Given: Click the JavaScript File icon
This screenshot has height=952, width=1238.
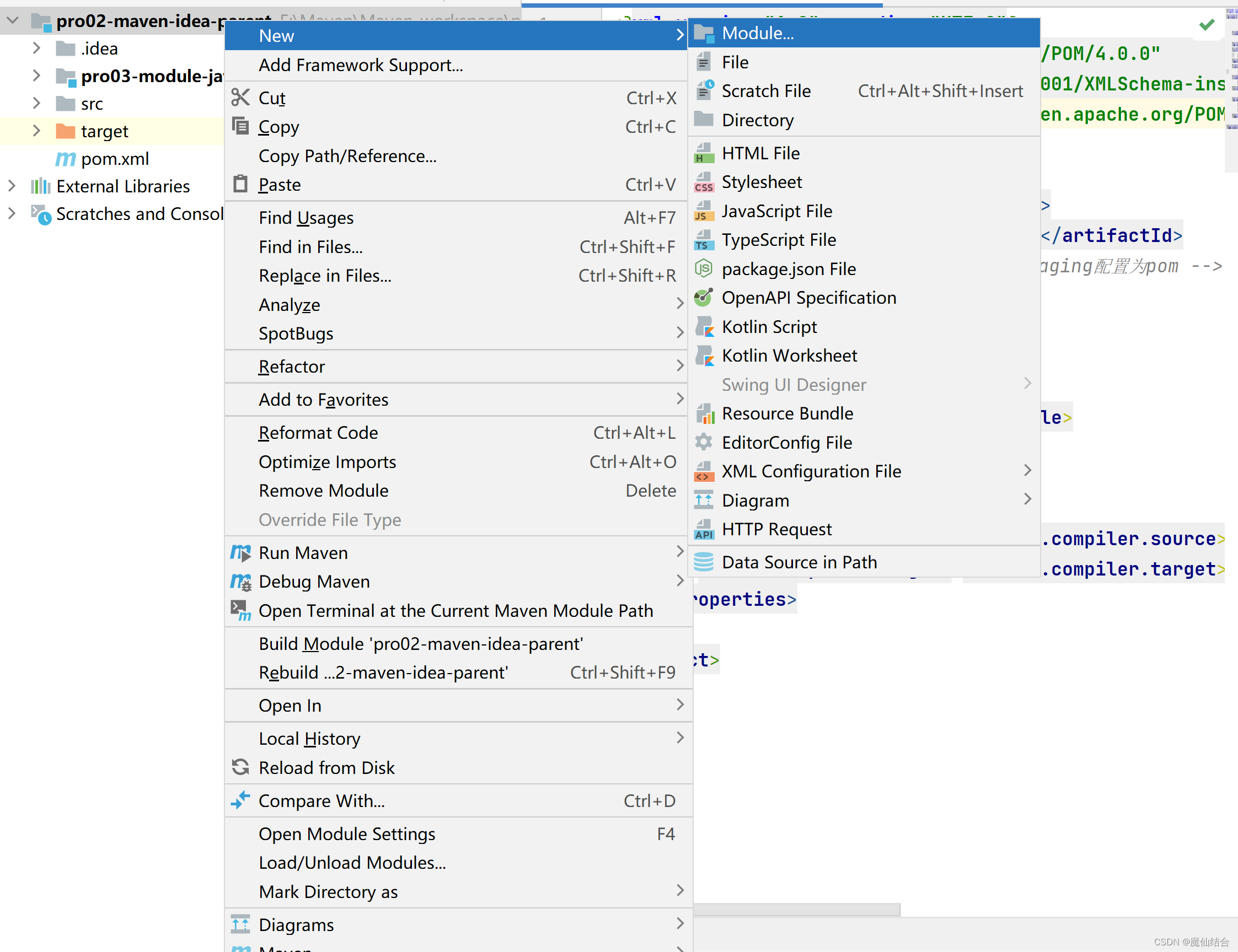Looking at the screenshot, I should [704, 211].
